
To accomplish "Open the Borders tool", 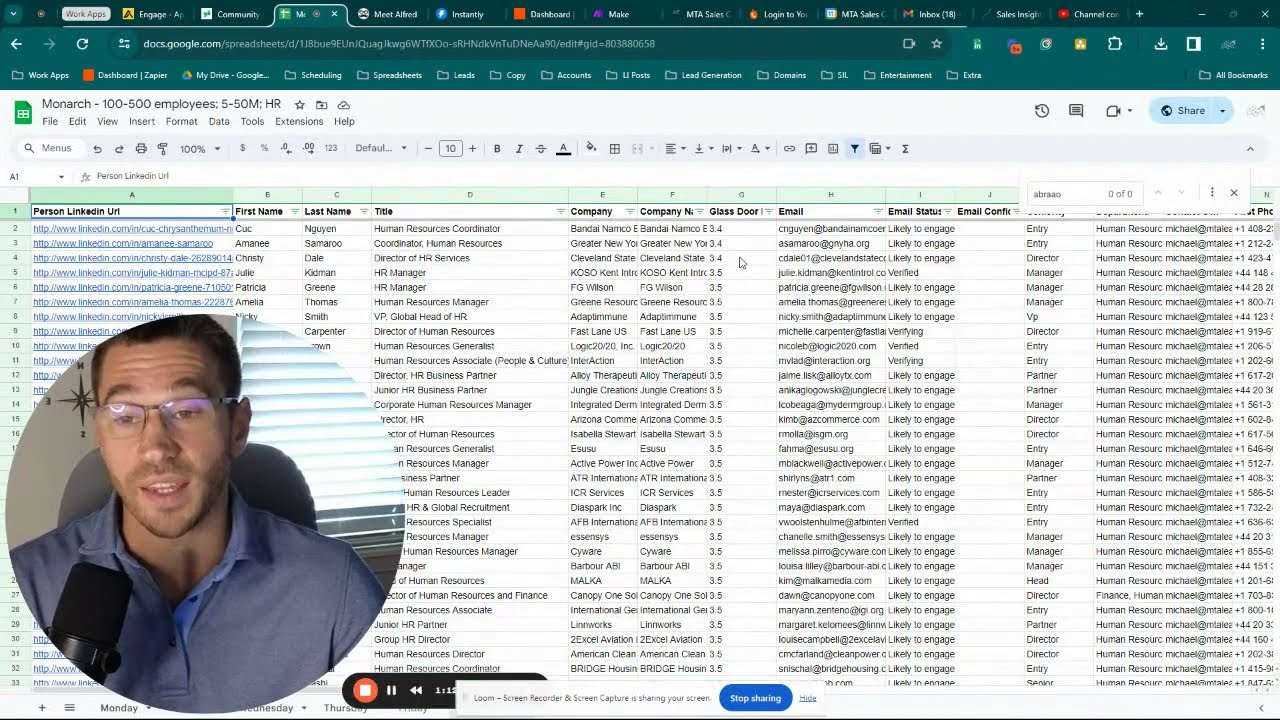I will click(x=615, y=148).
